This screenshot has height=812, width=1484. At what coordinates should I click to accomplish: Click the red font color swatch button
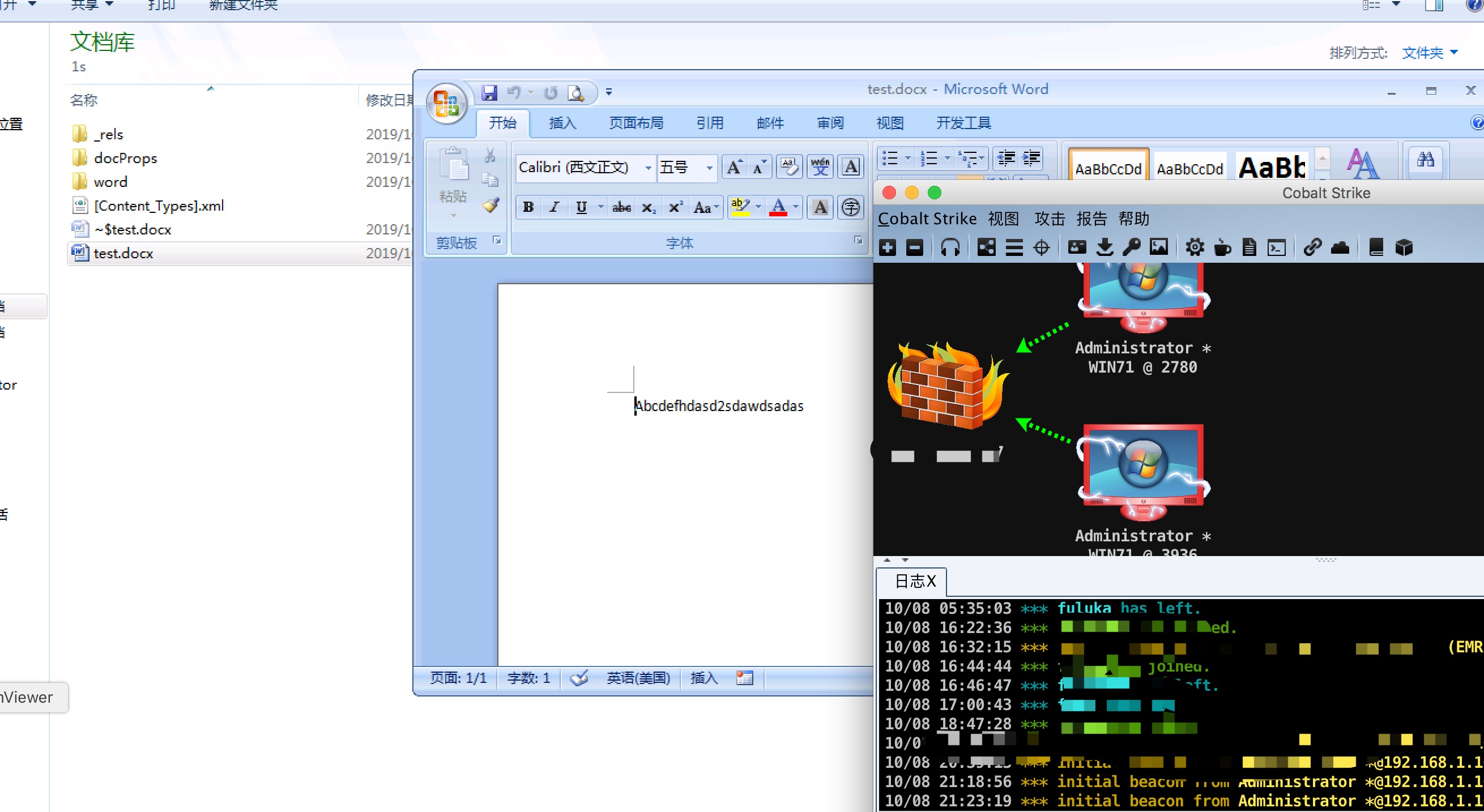click(778, 207)
